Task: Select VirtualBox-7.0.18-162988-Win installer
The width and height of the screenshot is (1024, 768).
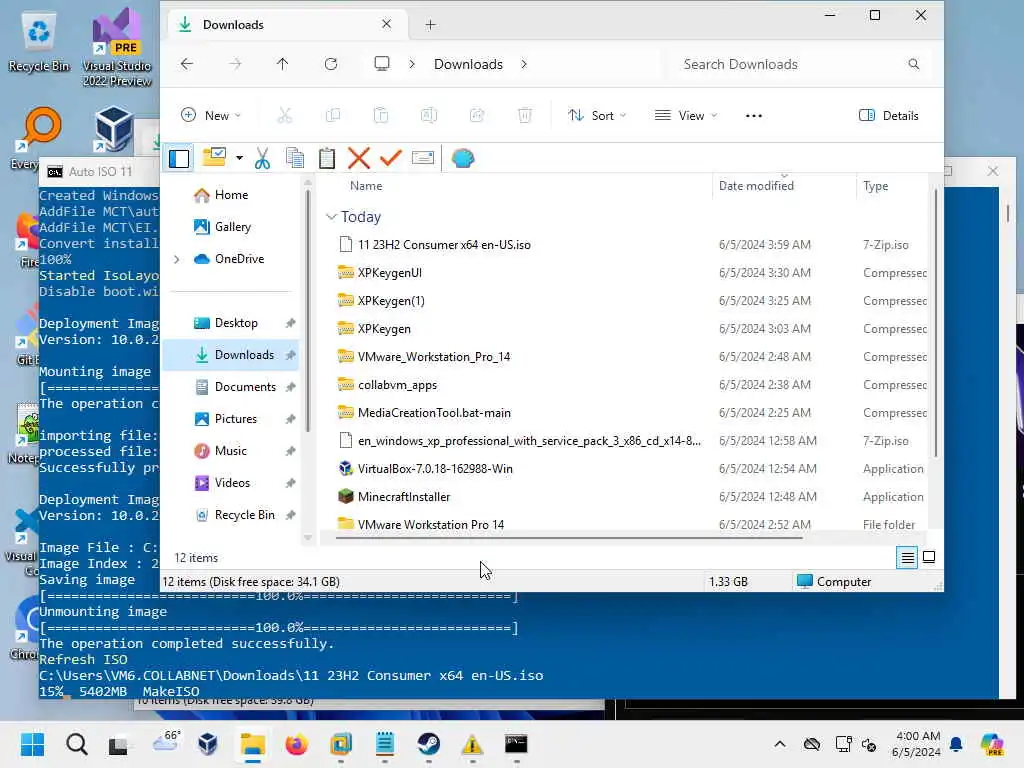Action: [x=435, y=469]
